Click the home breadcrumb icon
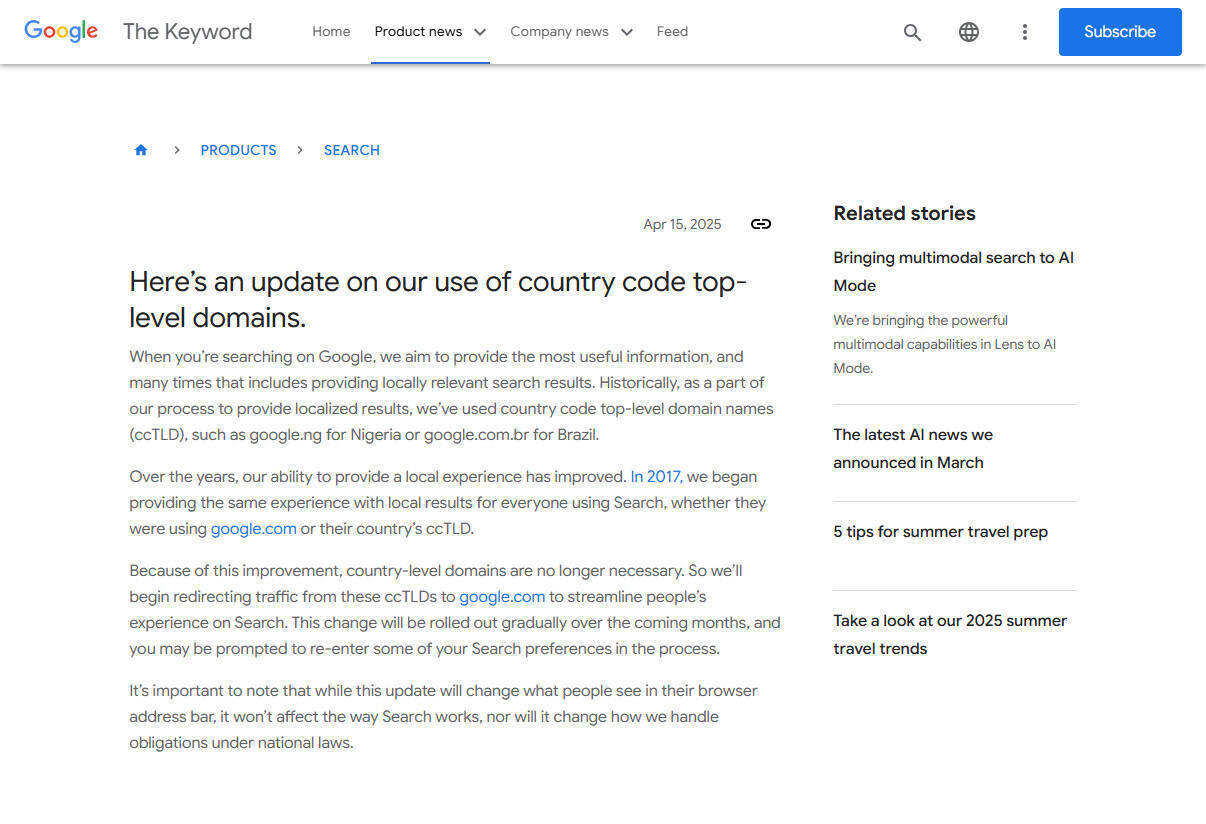Screen dimensions: 1206x824 tap(141, 150)
